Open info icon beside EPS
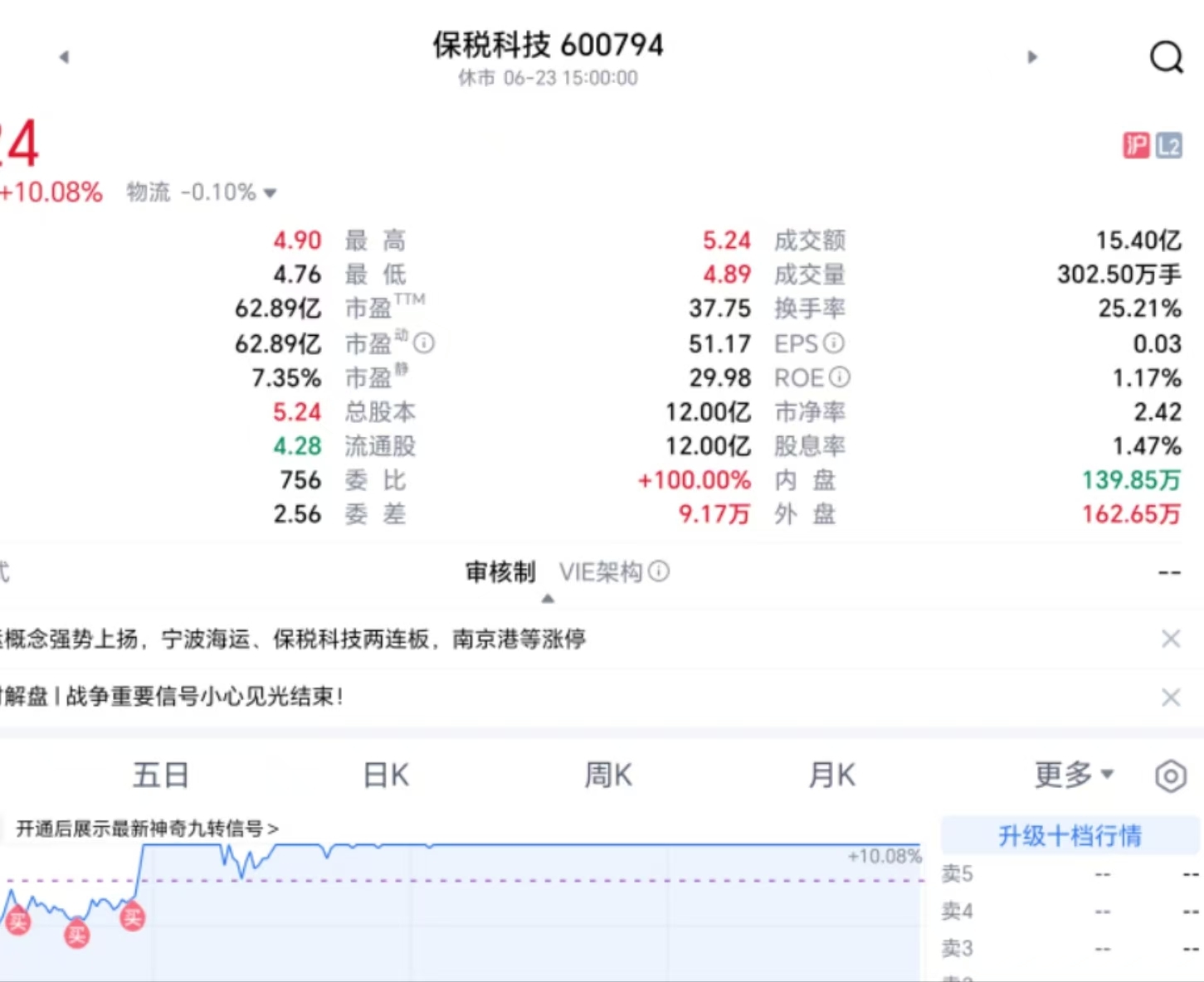Viewport: 1204px width, 982px height. (834, 343)
